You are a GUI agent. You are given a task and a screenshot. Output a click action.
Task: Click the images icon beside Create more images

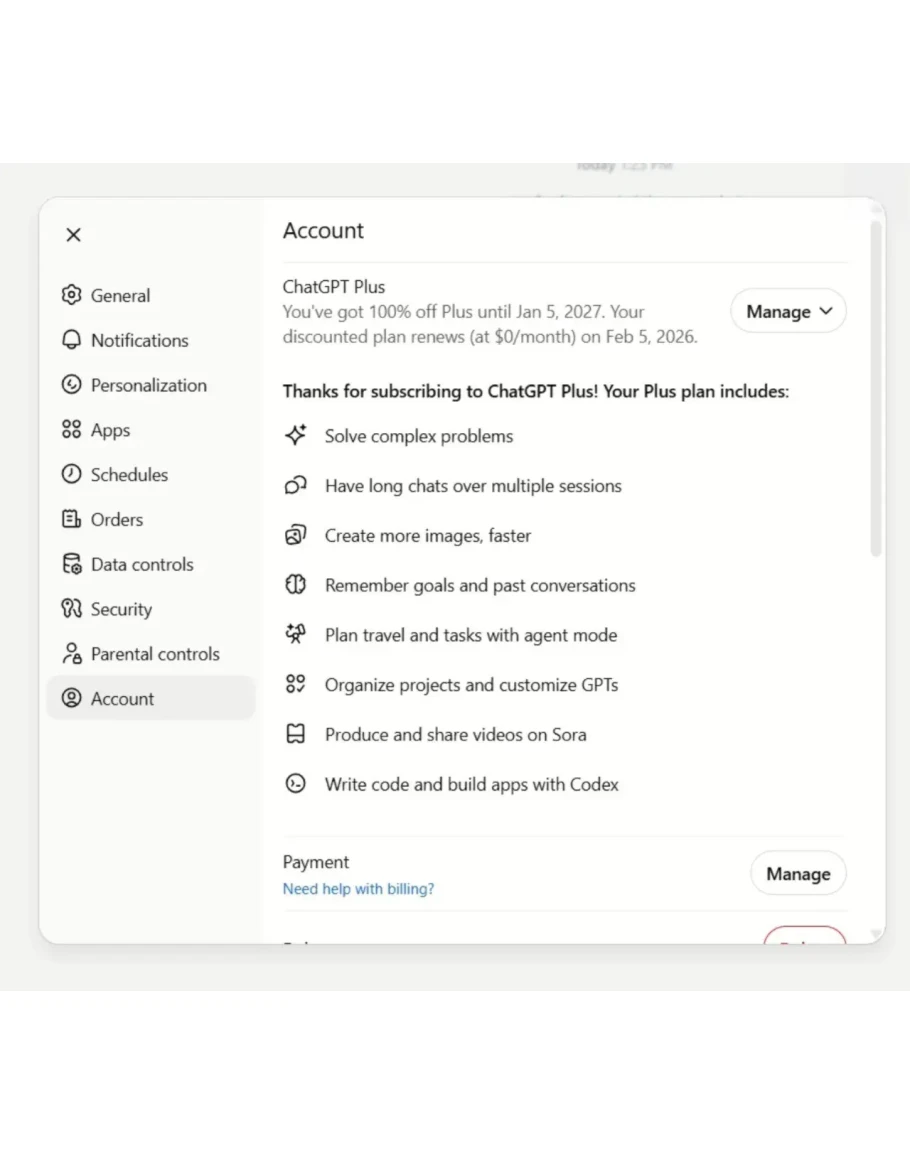[x=295, y=535]
